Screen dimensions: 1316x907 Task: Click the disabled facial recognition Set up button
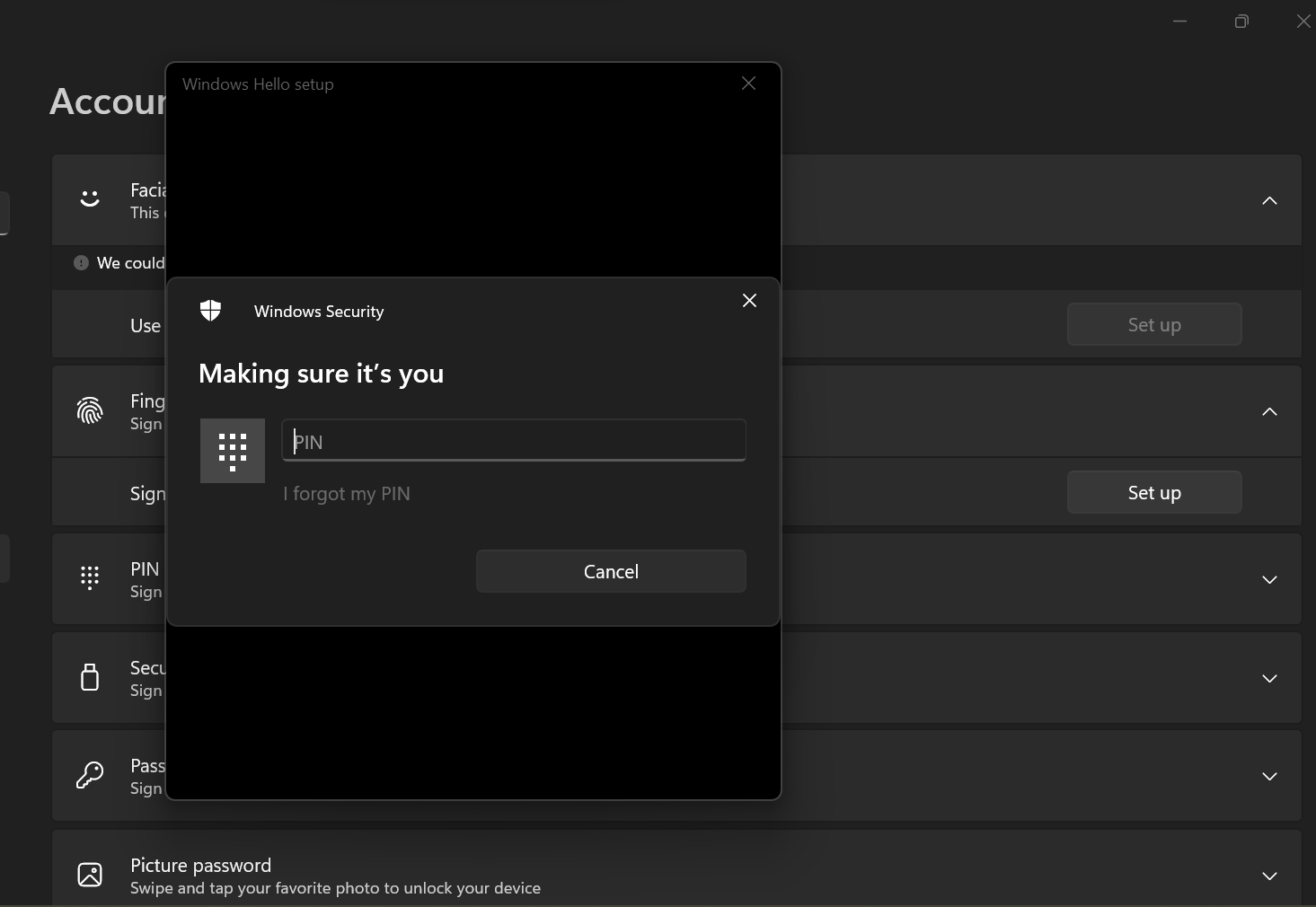pyautogui.click(x=1154, y=324)
